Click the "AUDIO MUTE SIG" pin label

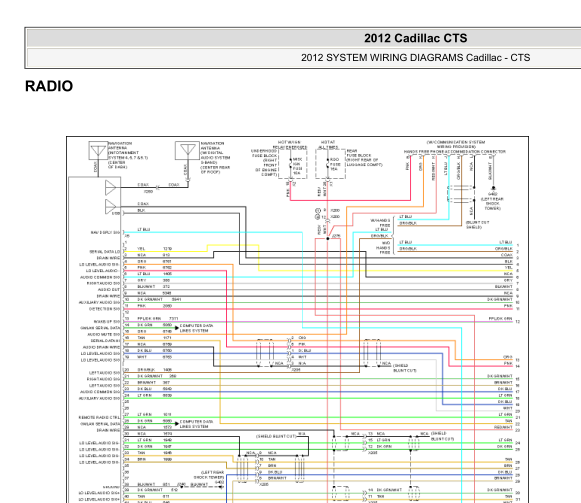click(104, 334)
